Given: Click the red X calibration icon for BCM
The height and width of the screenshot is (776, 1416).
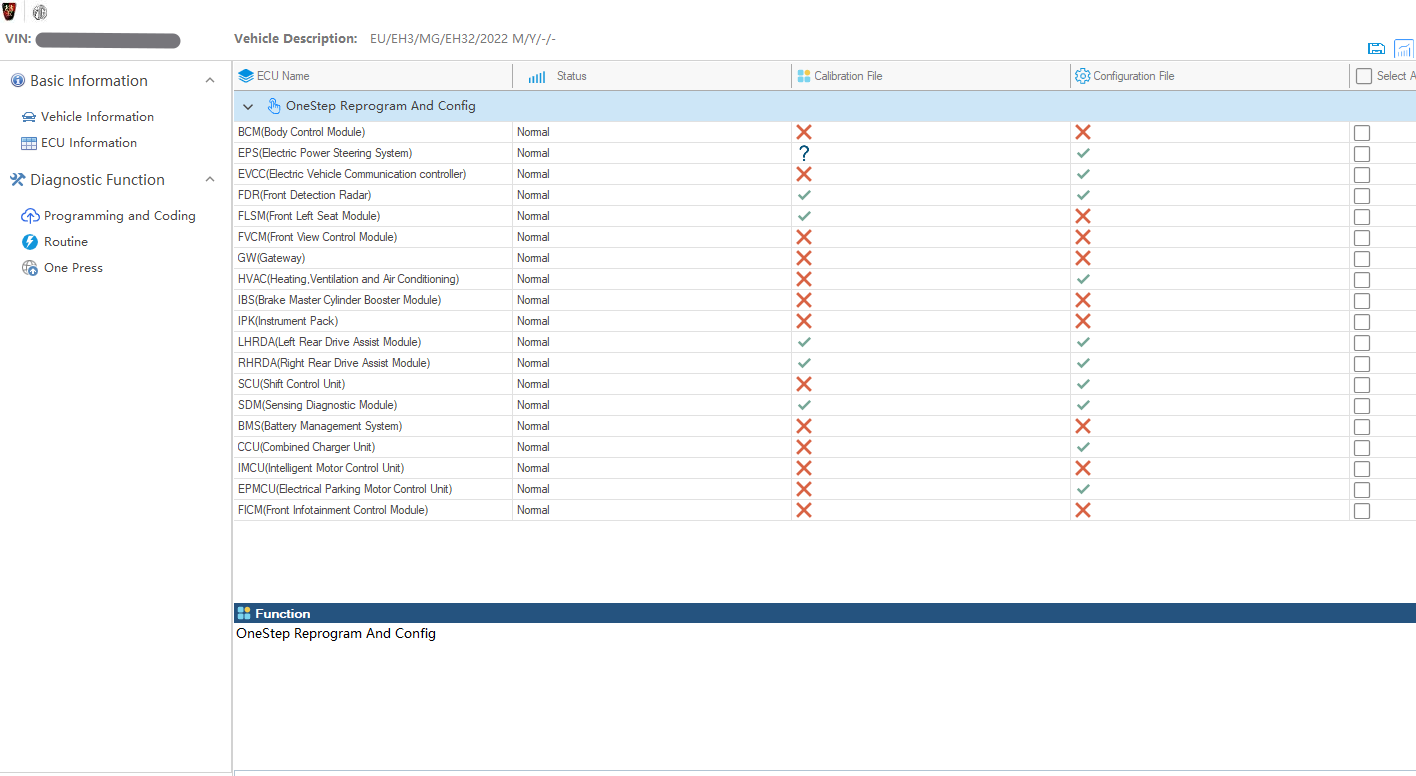Looking at the screenshot, I should [803, 132].
